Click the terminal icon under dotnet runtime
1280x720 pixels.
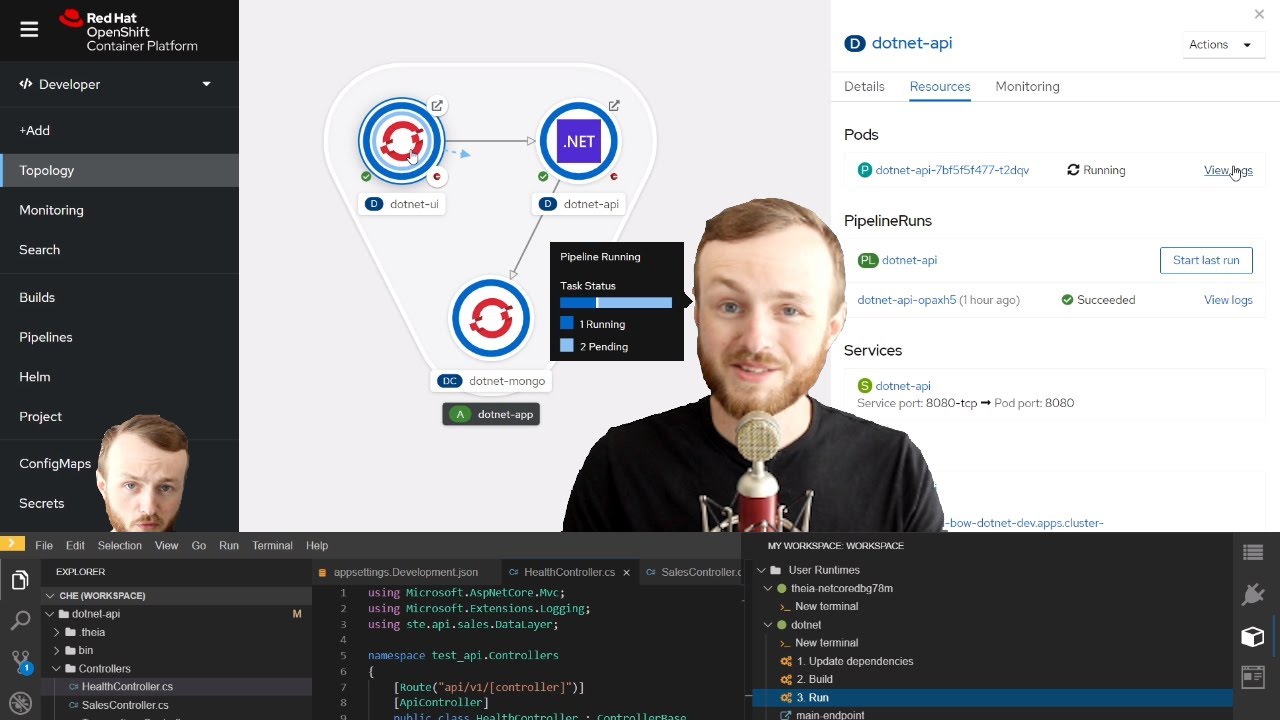click(786, 643)
